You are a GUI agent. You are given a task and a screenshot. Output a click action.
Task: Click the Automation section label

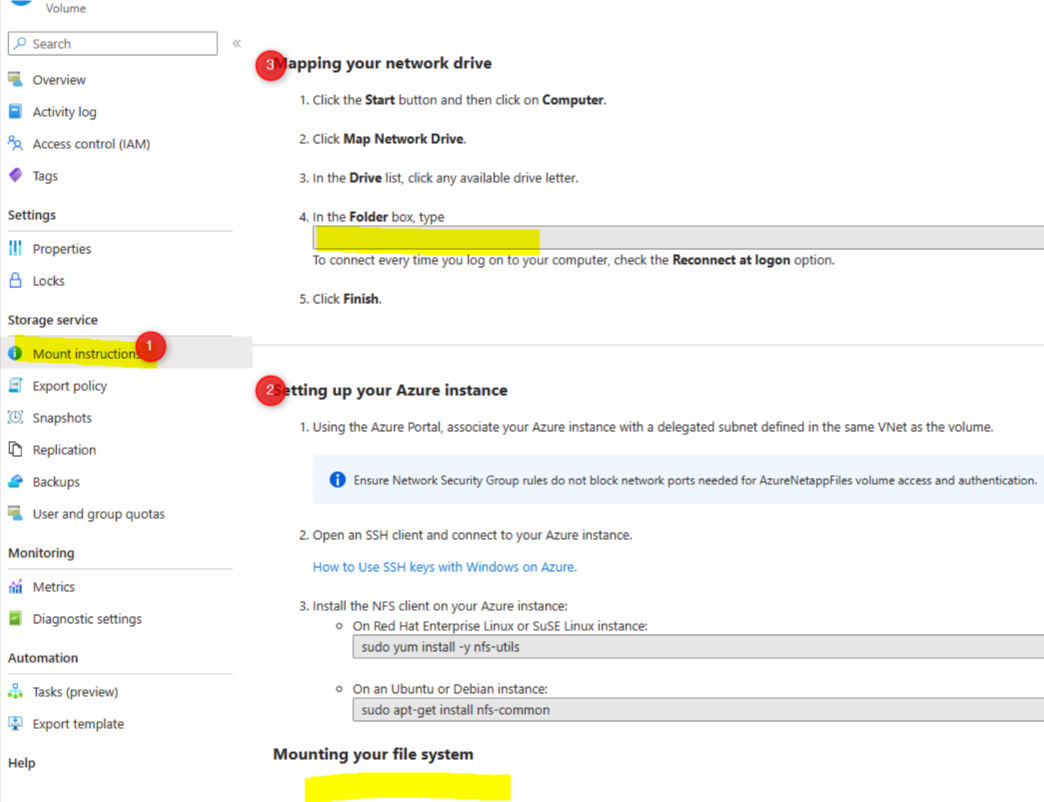tap(43, 658)
